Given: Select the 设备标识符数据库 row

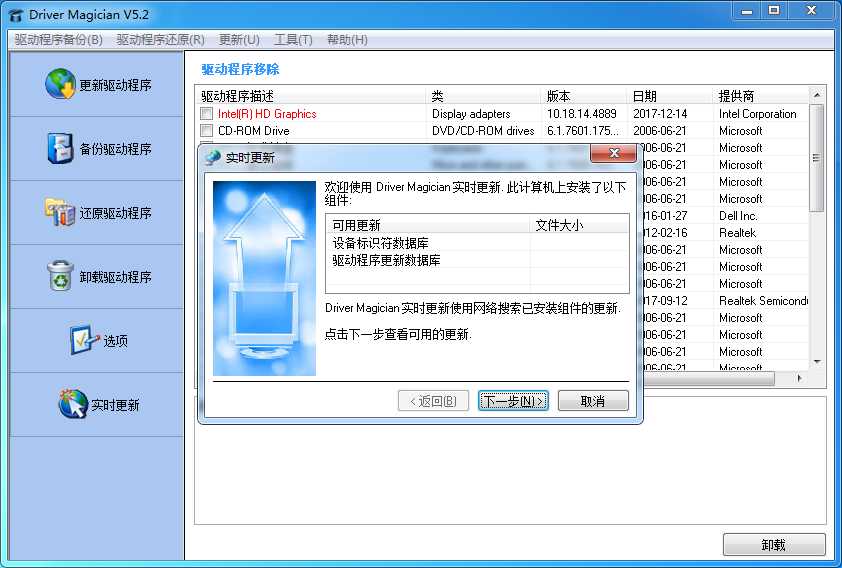Looking at the screenshot, I should pos(477,243).
